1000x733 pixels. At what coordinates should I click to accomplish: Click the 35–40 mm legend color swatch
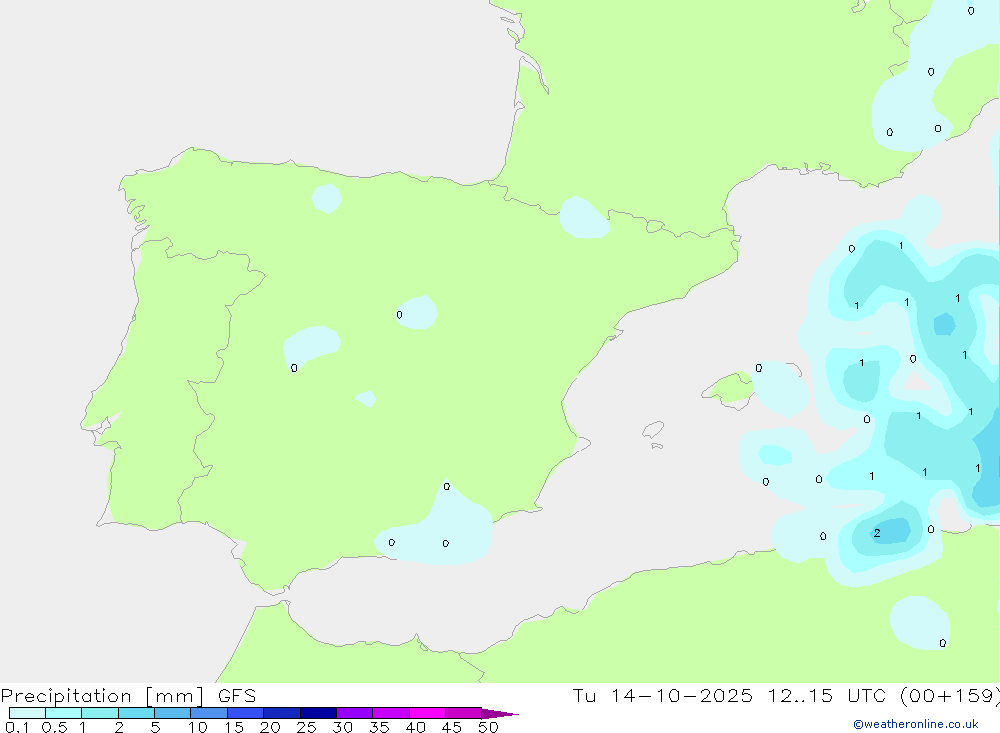(x=390, y=713)
